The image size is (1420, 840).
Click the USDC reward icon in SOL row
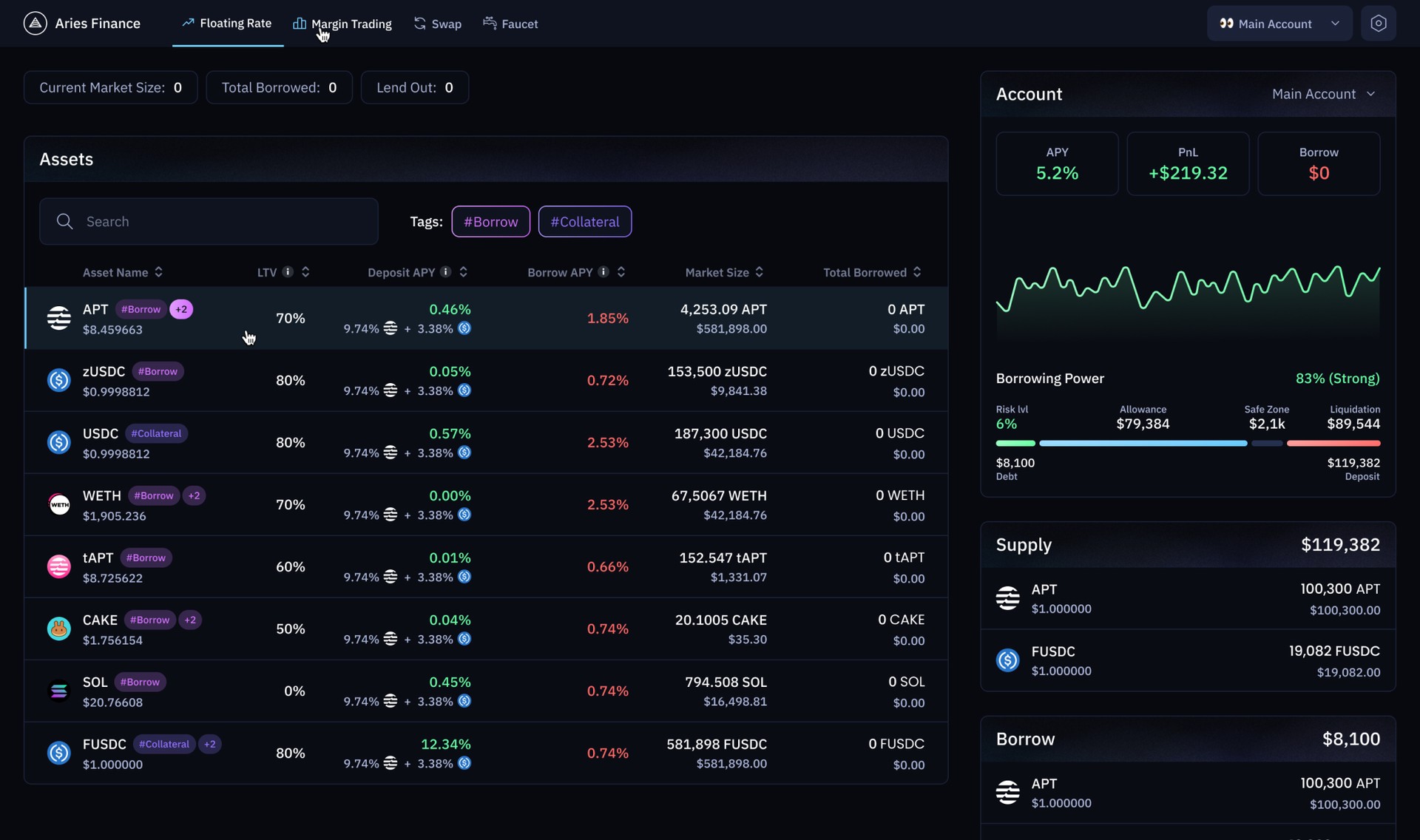(x=464, y=701)
